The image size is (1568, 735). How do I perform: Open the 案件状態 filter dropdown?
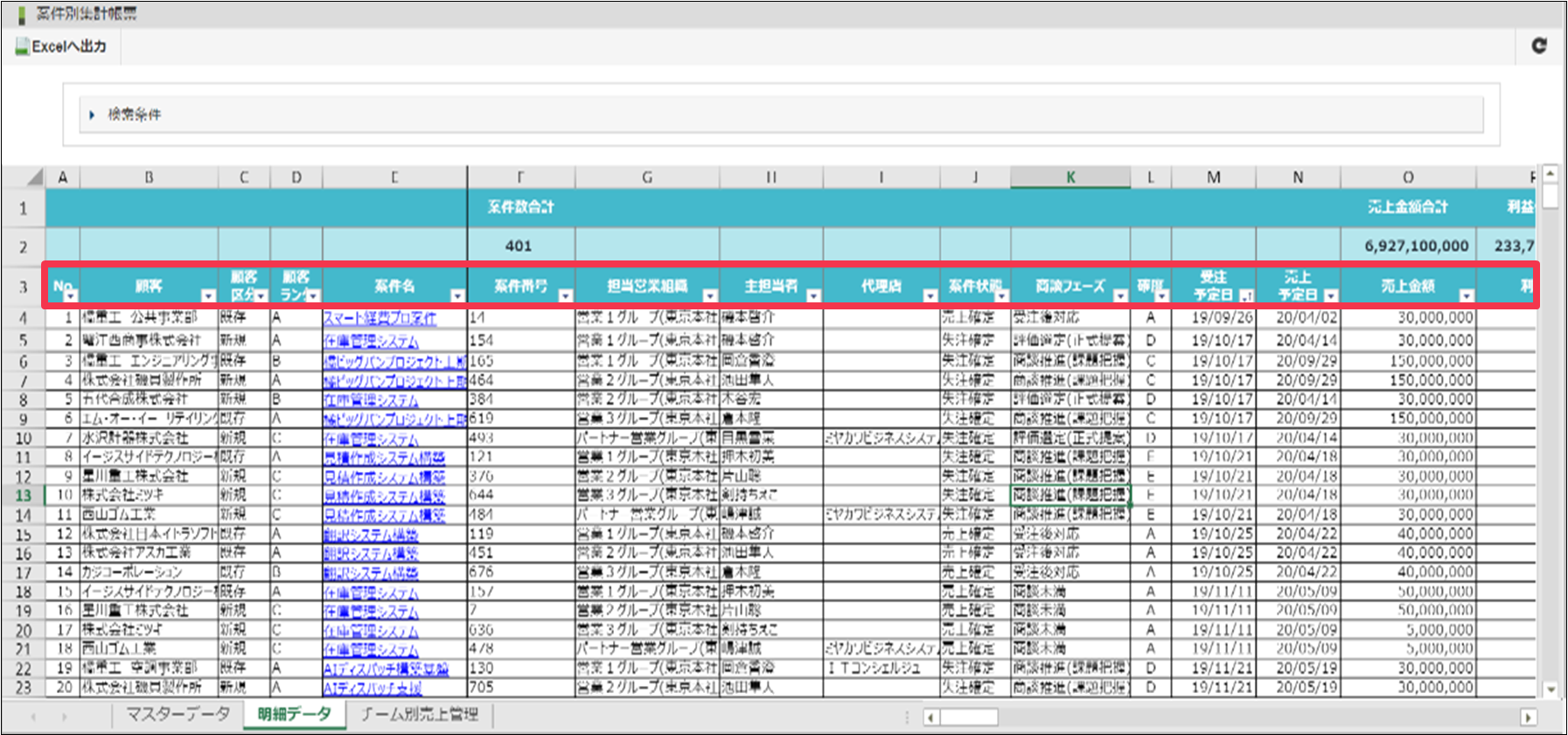tap(1001, 295)
